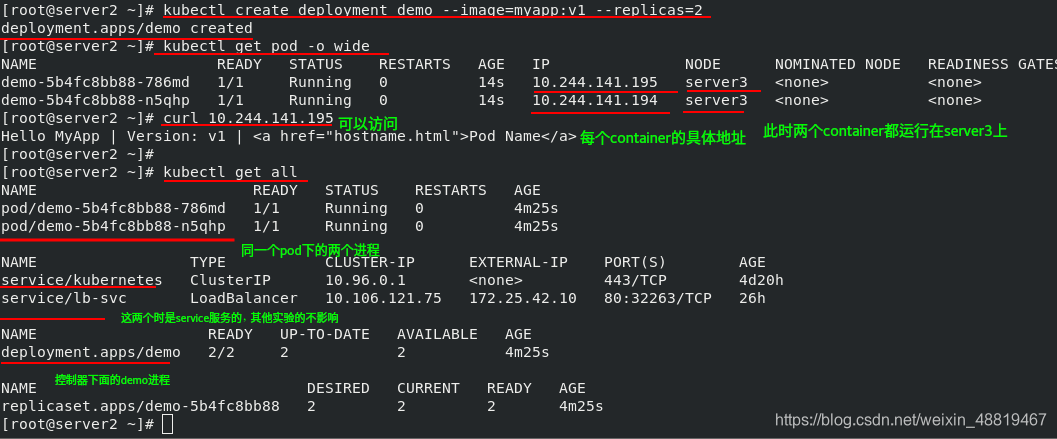Click the 'NOMINATED NODE' column header
Screen dimensions: 1057x439
click(837, 64)
